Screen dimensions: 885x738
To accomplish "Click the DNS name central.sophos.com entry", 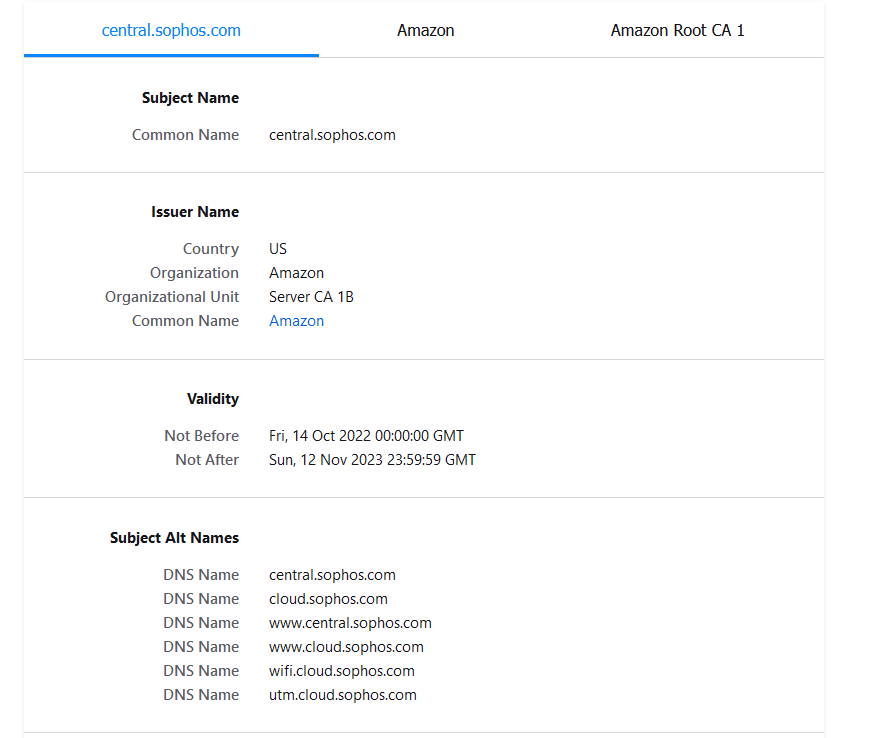I will point(332,575).
